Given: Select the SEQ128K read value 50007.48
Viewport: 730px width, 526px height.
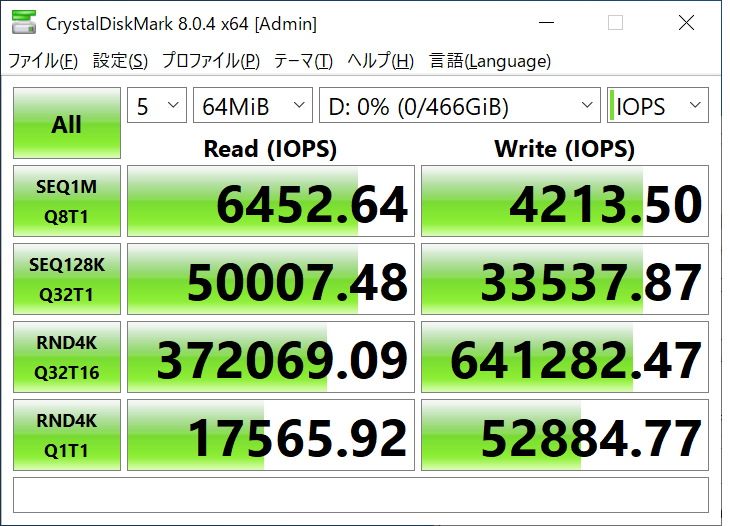Looking at the screenshot, I should [x=271, y=279].
